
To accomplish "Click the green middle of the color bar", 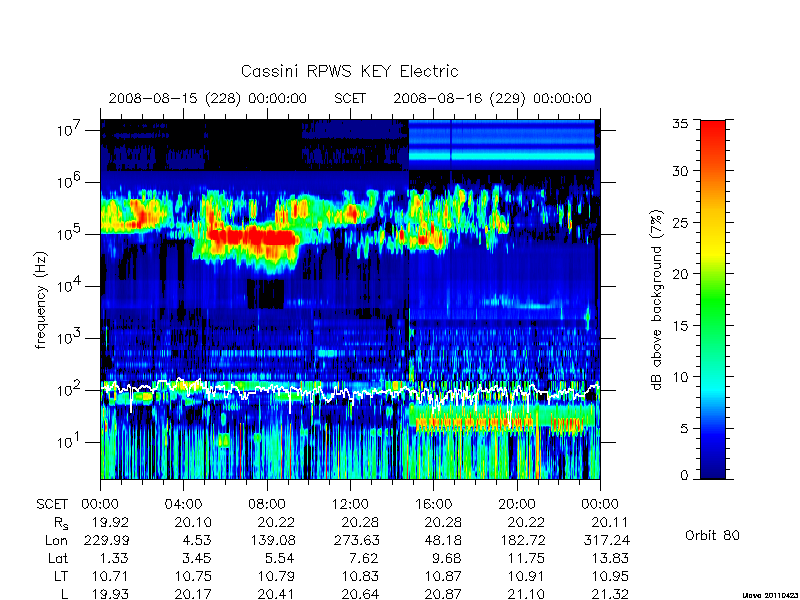I will (x=713, y=299).
